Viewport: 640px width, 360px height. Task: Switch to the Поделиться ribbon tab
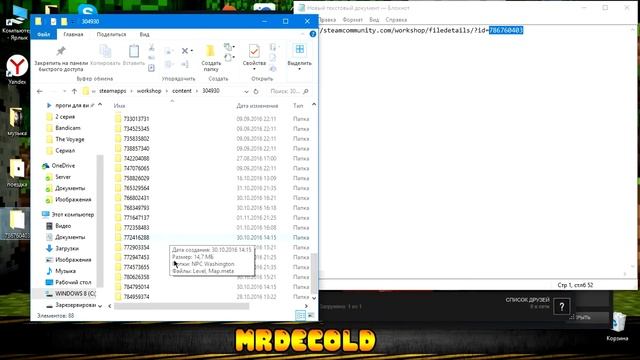(111, 34)
